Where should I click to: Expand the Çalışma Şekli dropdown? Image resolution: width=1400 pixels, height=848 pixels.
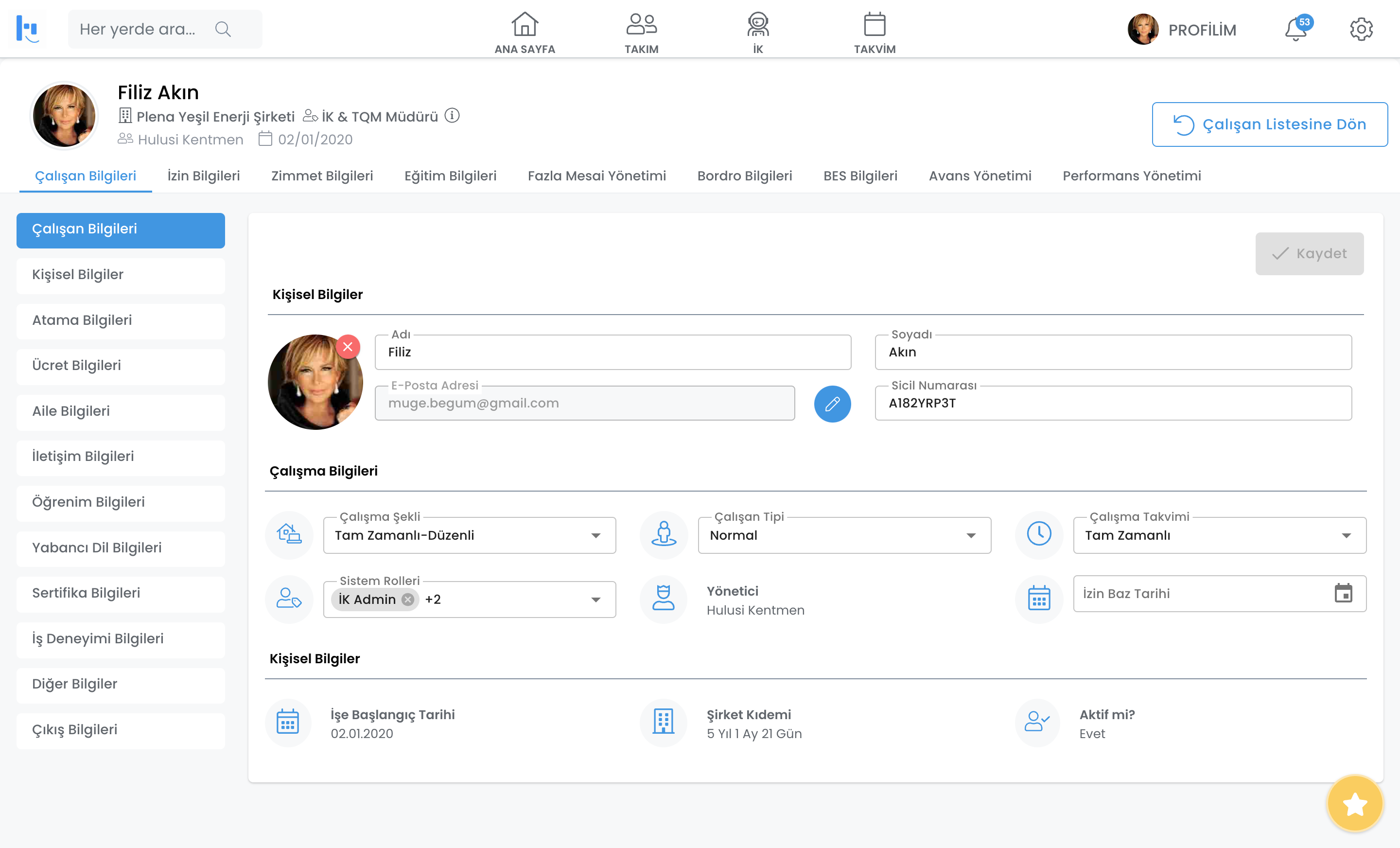click(595, 535)
